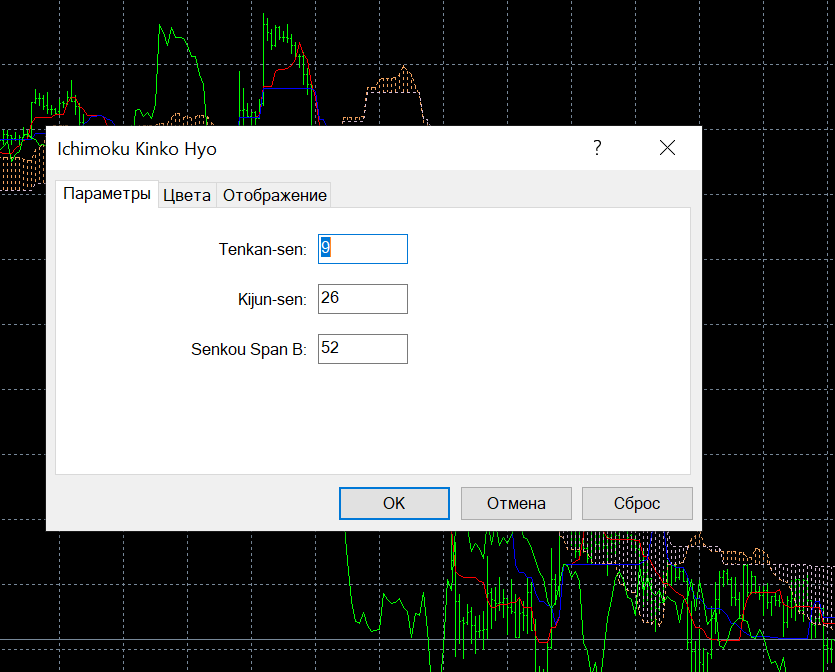Image resolution: width=835 pixels, height=672 pixels.
Task: Click the Senkou Span B label
Action: (x=248, y=349)
